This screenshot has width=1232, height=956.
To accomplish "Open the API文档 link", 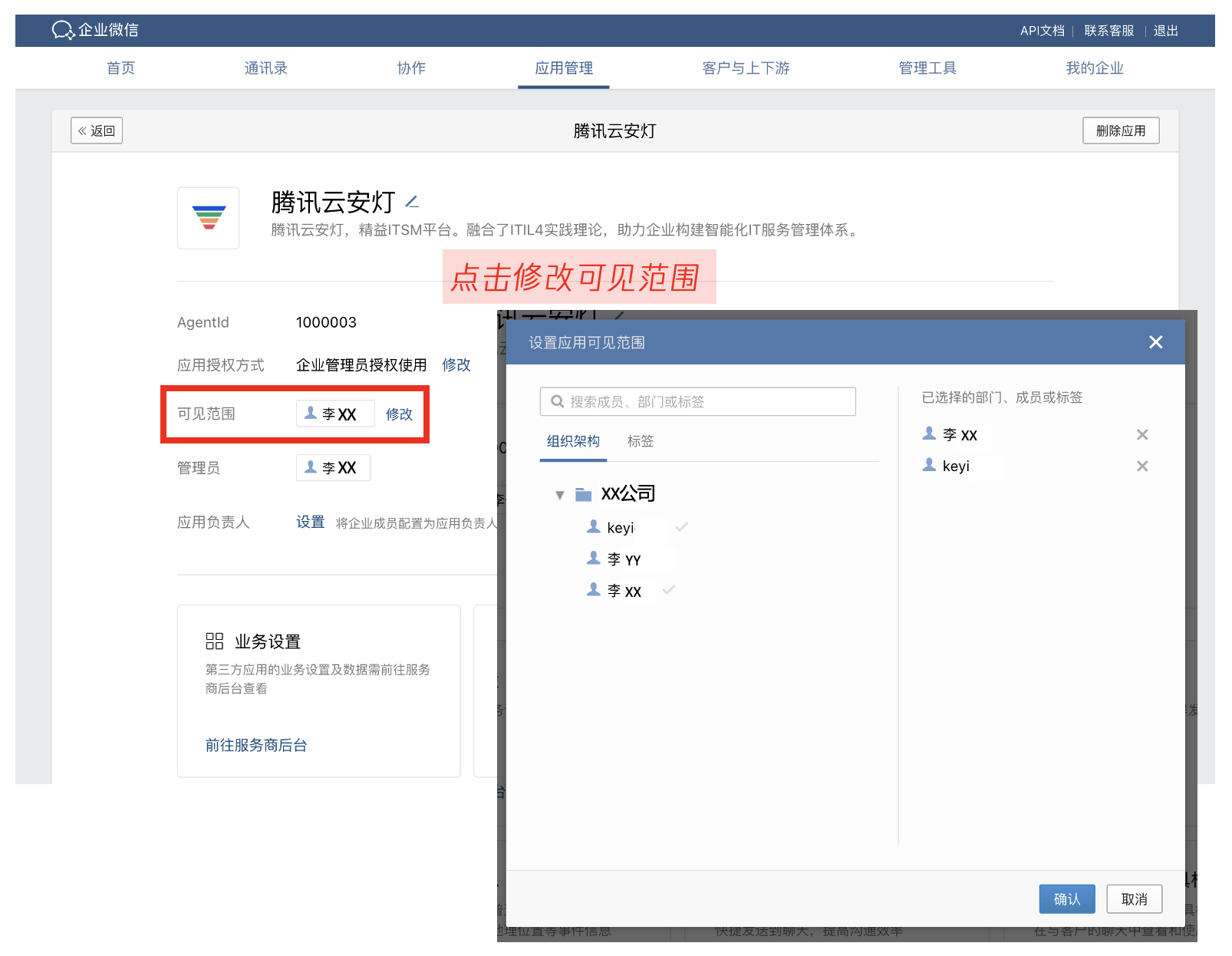I will pos(1042,31).
